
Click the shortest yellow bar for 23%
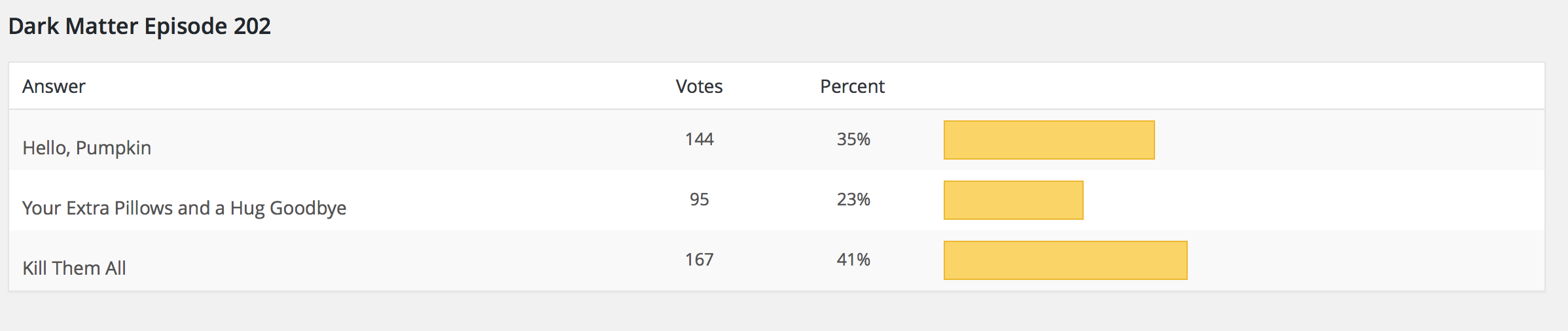click(1013, 200)
